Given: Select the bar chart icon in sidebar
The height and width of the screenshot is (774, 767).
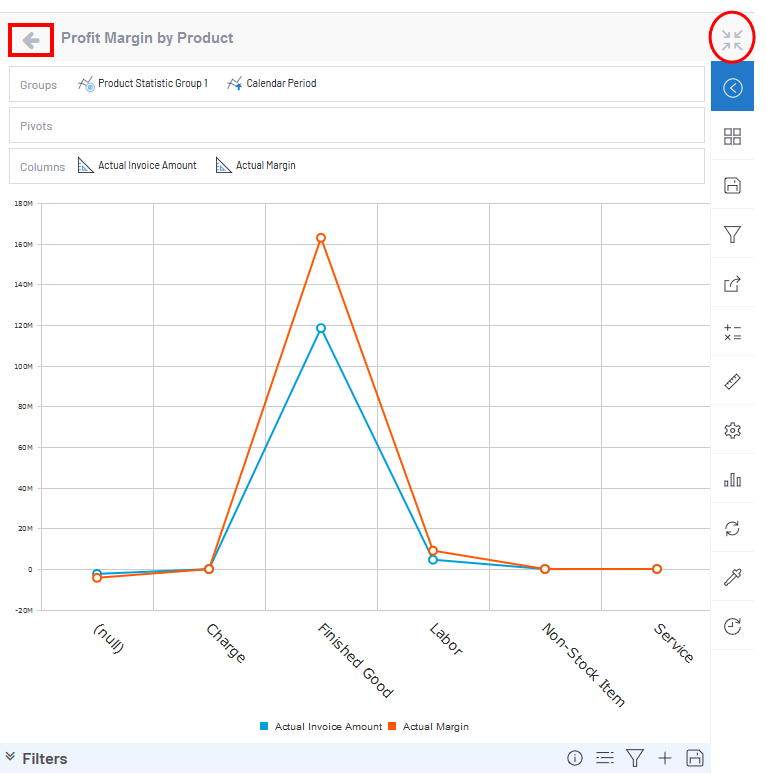Looking at the screenshot, I should coord(732,480).
